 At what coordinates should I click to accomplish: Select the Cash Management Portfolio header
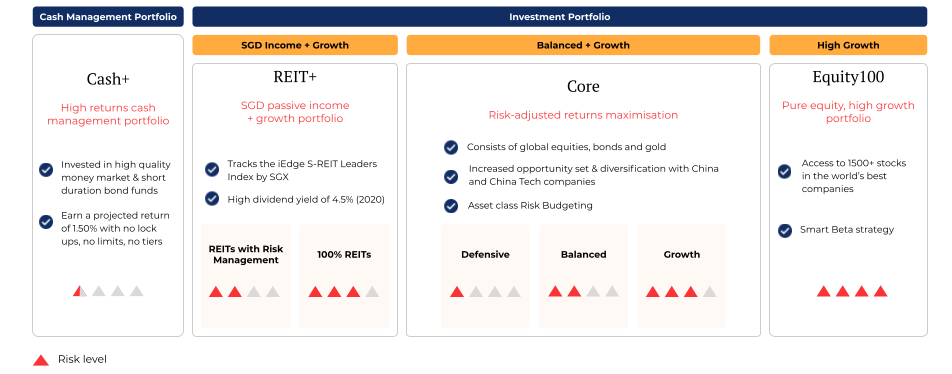tap(108, 17)
